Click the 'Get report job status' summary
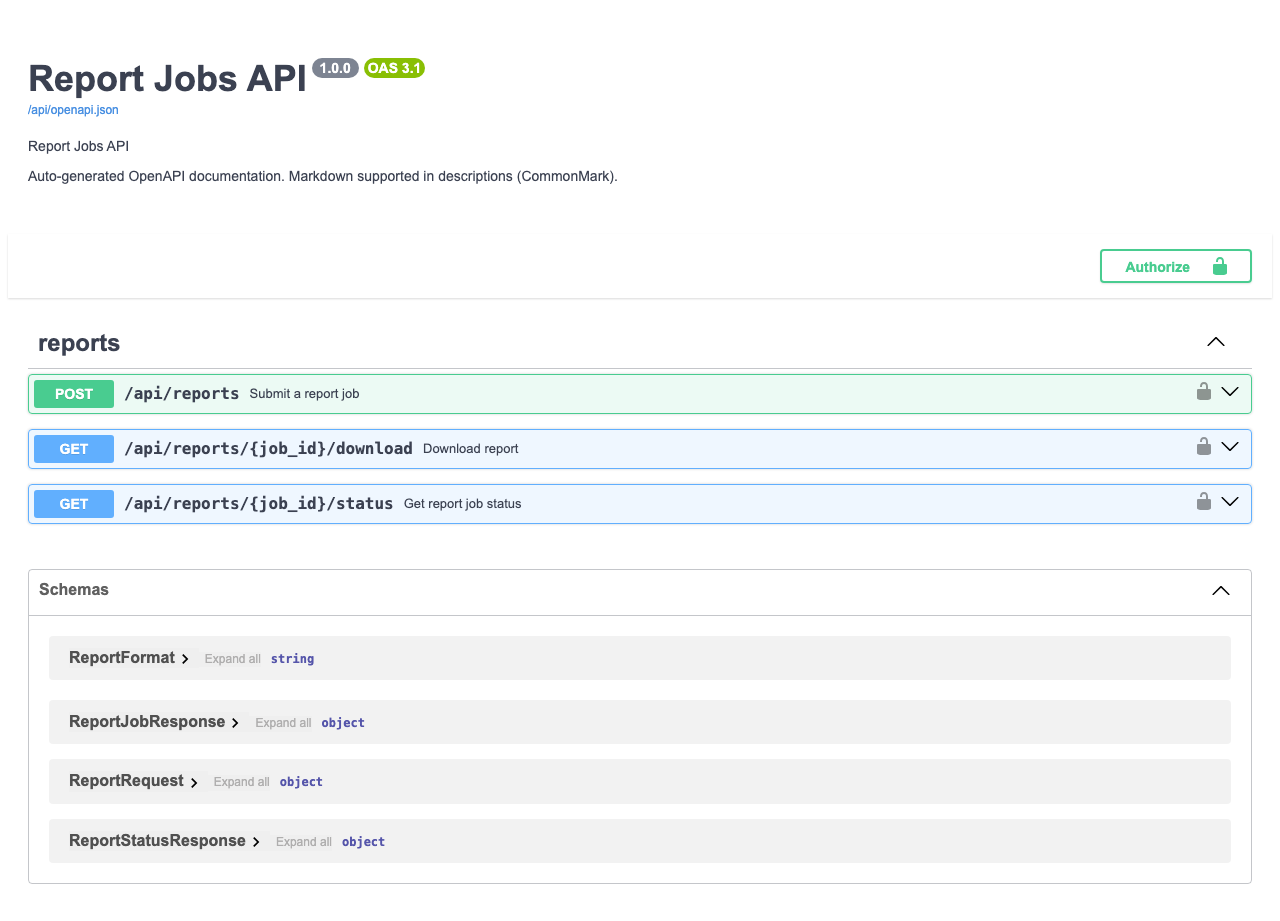The height and width of the screenshot is (921, 1280). [x=463, y=504]
